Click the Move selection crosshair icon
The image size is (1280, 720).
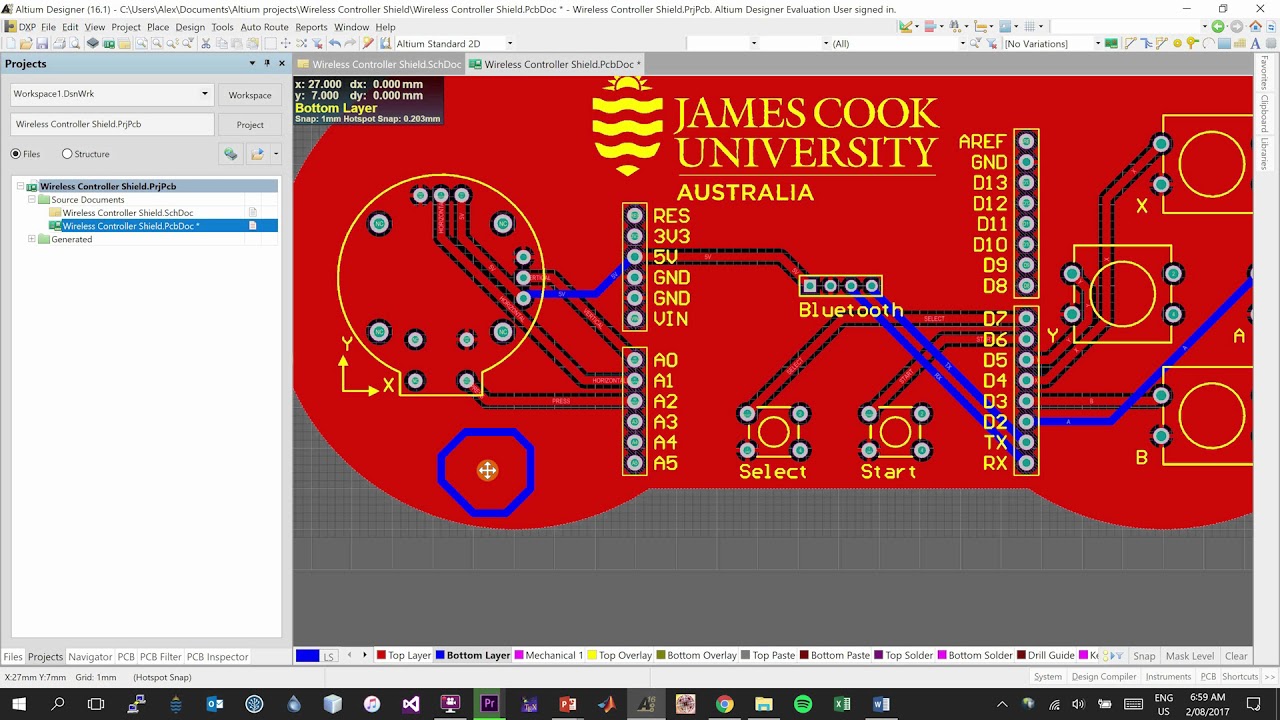click(285, 43)
